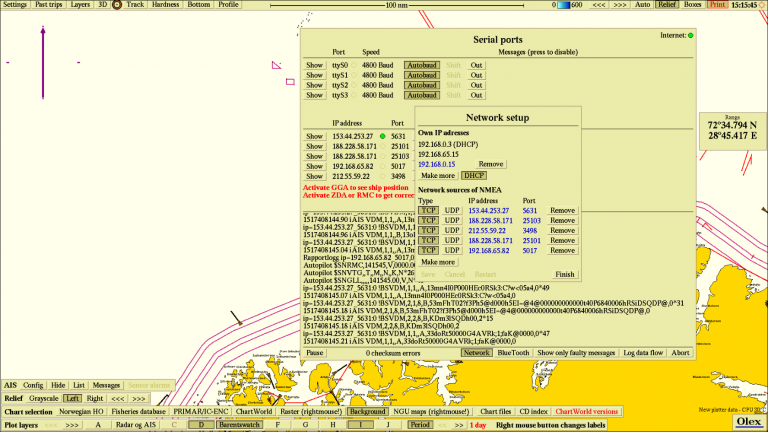Click Make more under Network sources
Screen dimensions: 768x432
pyautogui.click(x=438, y=262)
